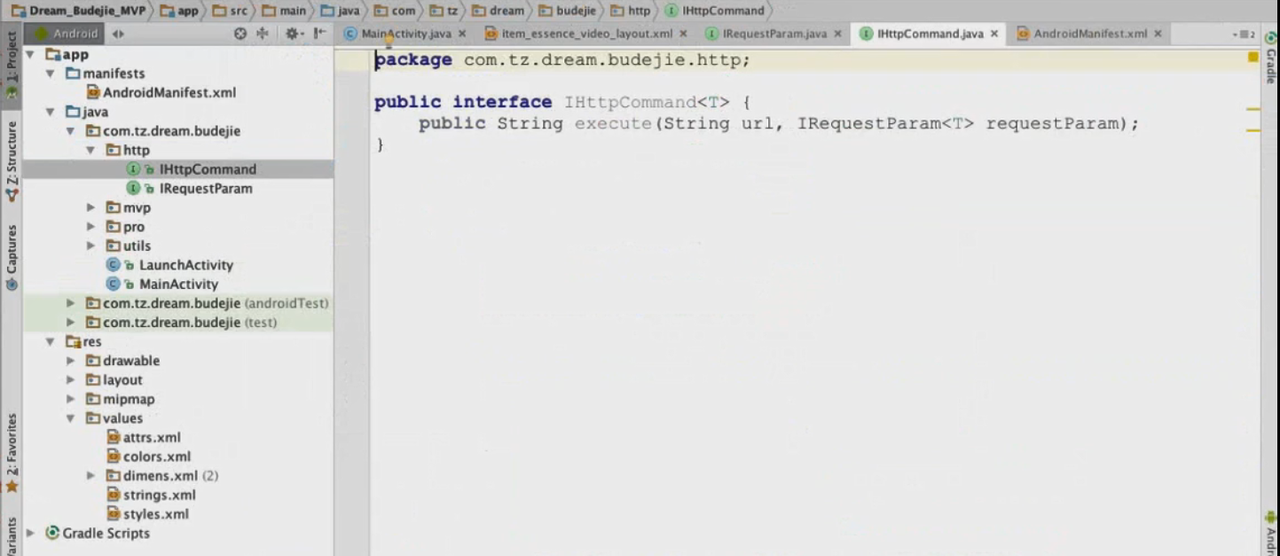Expand the mipmap folder

[x=70, y=398]
